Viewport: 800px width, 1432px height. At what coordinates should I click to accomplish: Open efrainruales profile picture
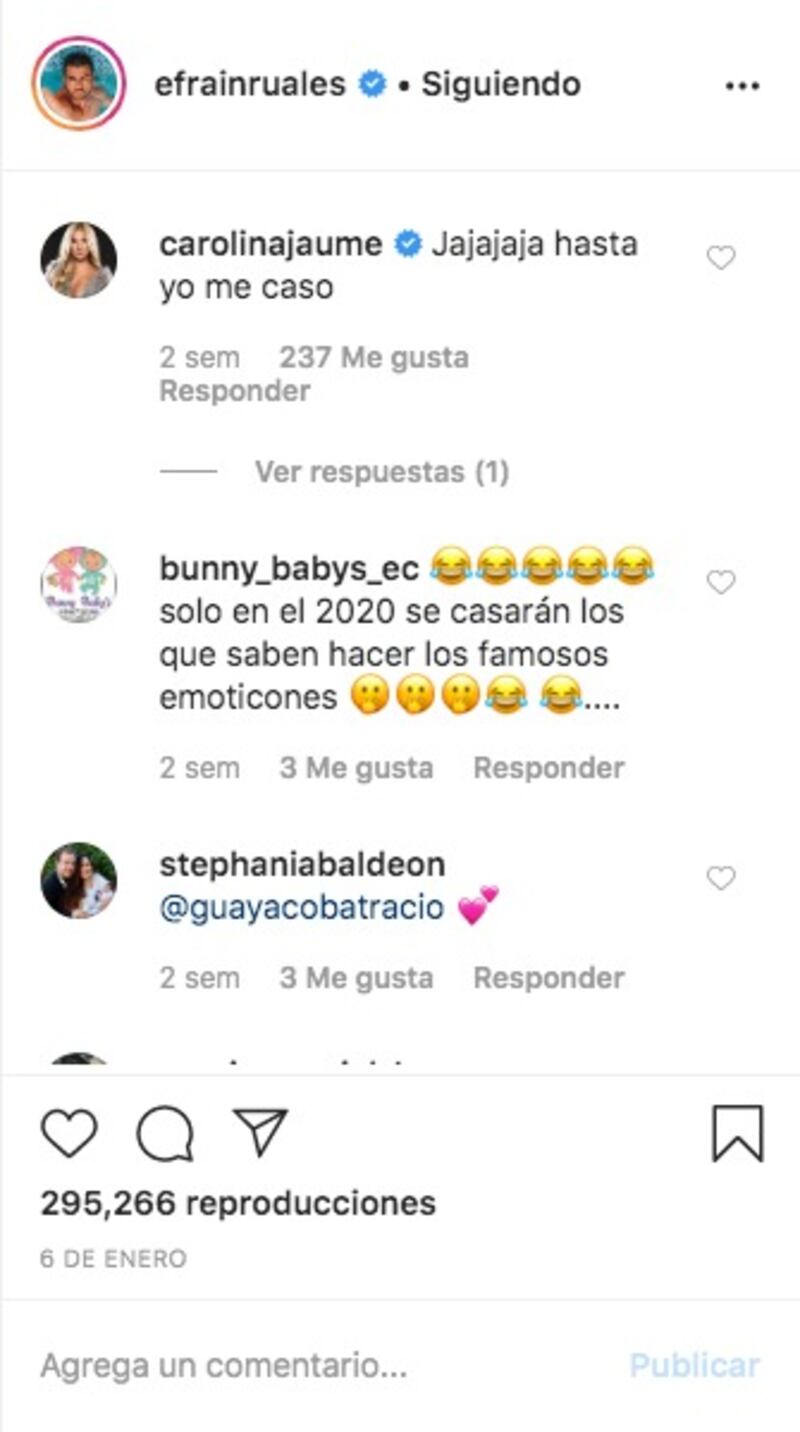[78, 84]
